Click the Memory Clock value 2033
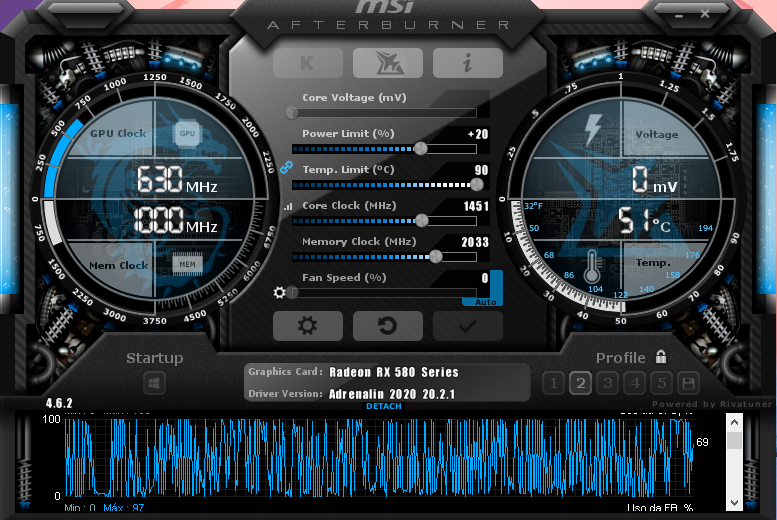Screen dimensions: 777x520 pyautogui.click(x=475, y=242)
